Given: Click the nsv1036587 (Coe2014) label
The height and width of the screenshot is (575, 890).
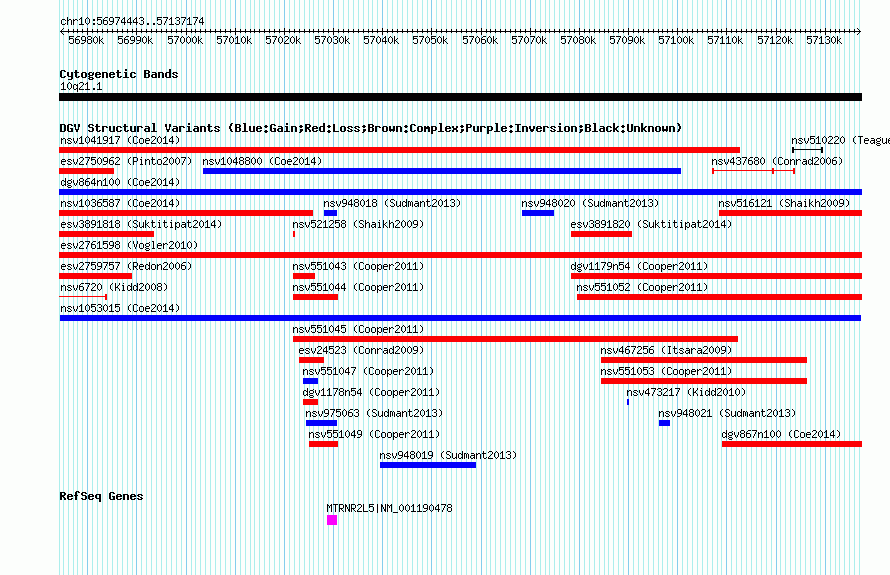Looking at the screenshot, I should pyautogui.click(x=120, y=203).
